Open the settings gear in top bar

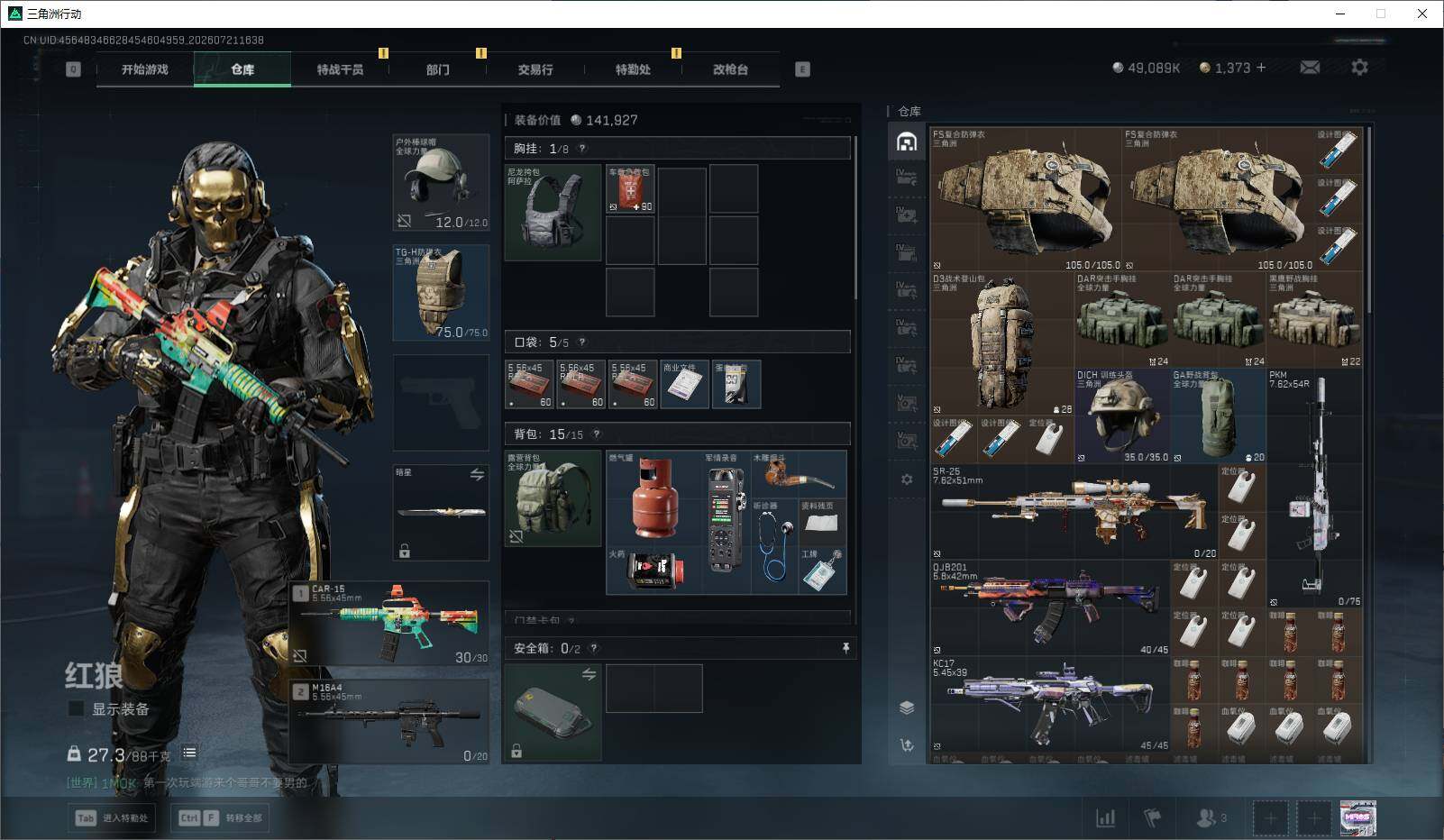[1359, 68]
